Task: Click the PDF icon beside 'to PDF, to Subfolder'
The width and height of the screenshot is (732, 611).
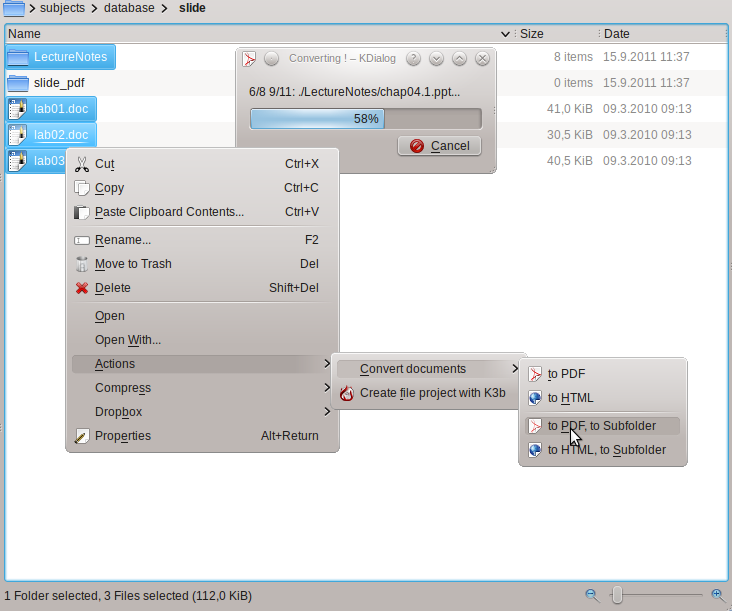Action: (x=535, y=426)
